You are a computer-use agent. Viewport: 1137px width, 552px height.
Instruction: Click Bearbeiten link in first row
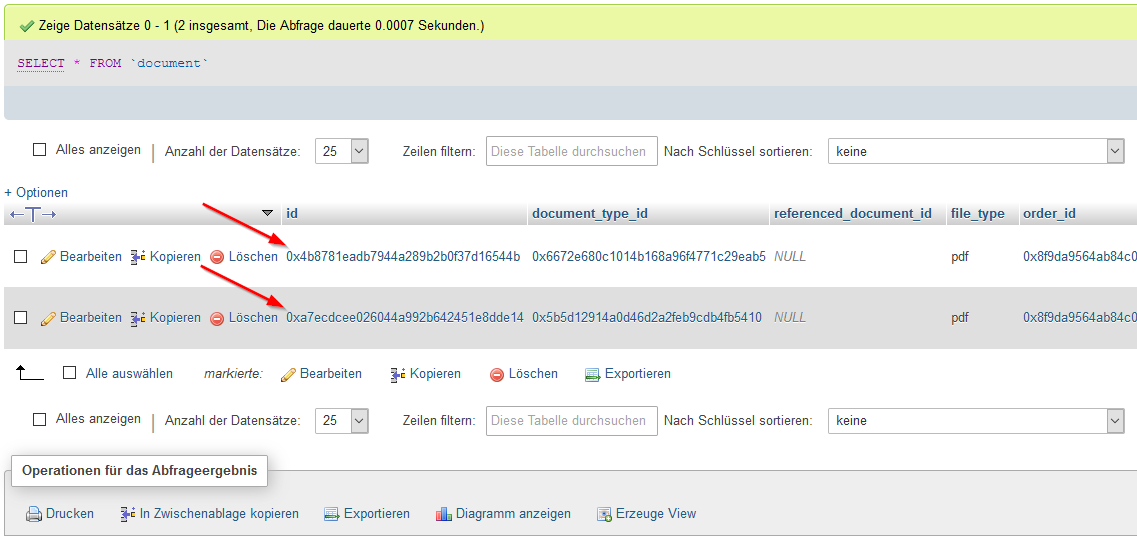tap(91, 257)
